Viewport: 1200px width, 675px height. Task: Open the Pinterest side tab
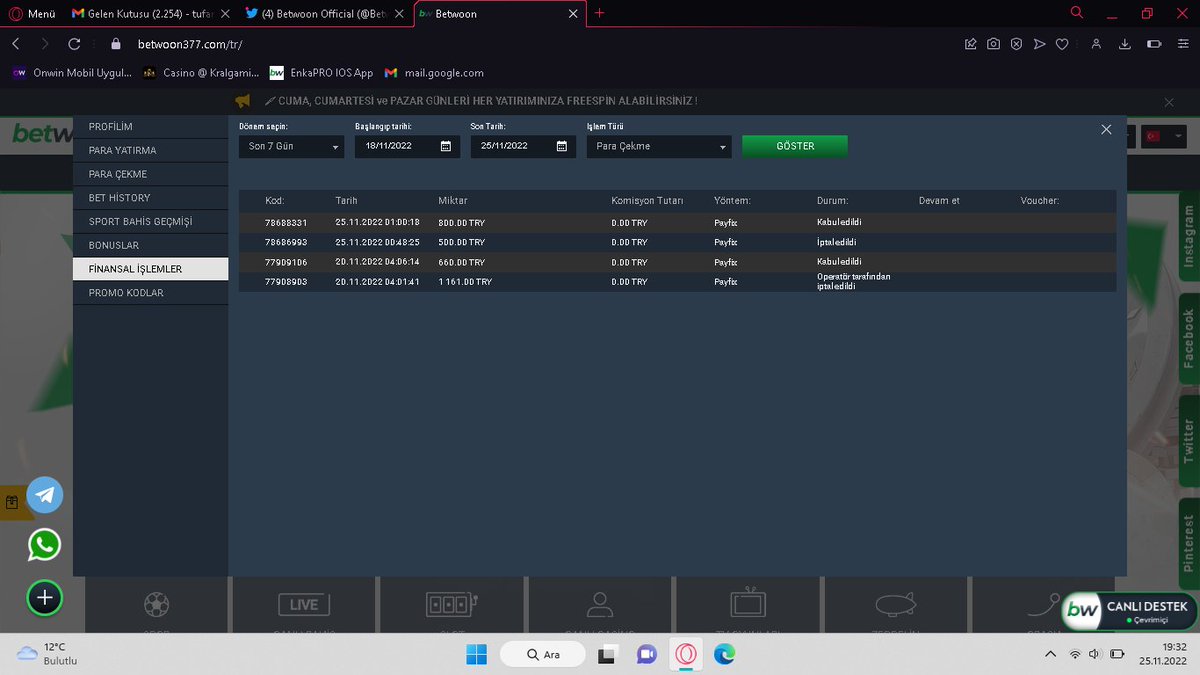[1189, 543]
